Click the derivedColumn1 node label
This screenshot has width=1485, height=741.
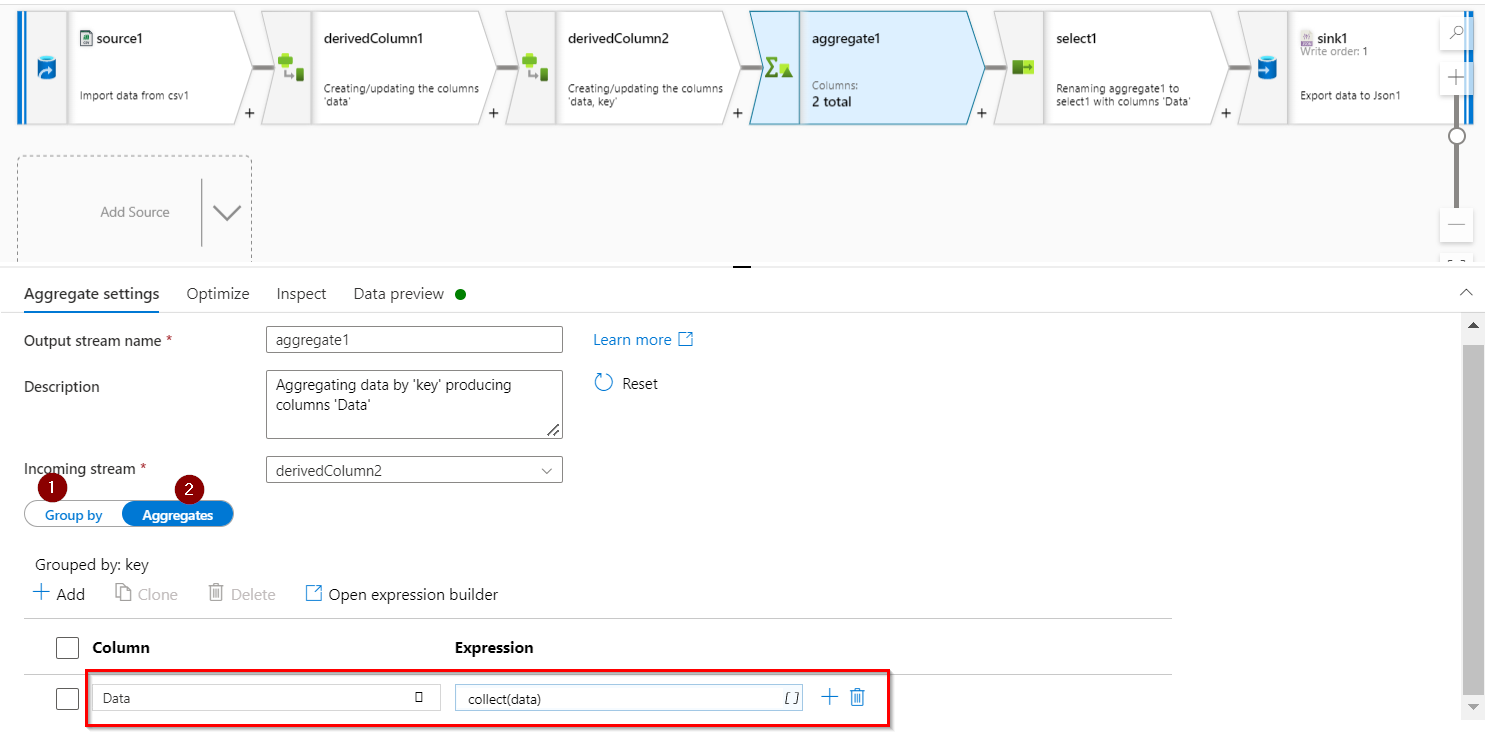click(374, 38)
